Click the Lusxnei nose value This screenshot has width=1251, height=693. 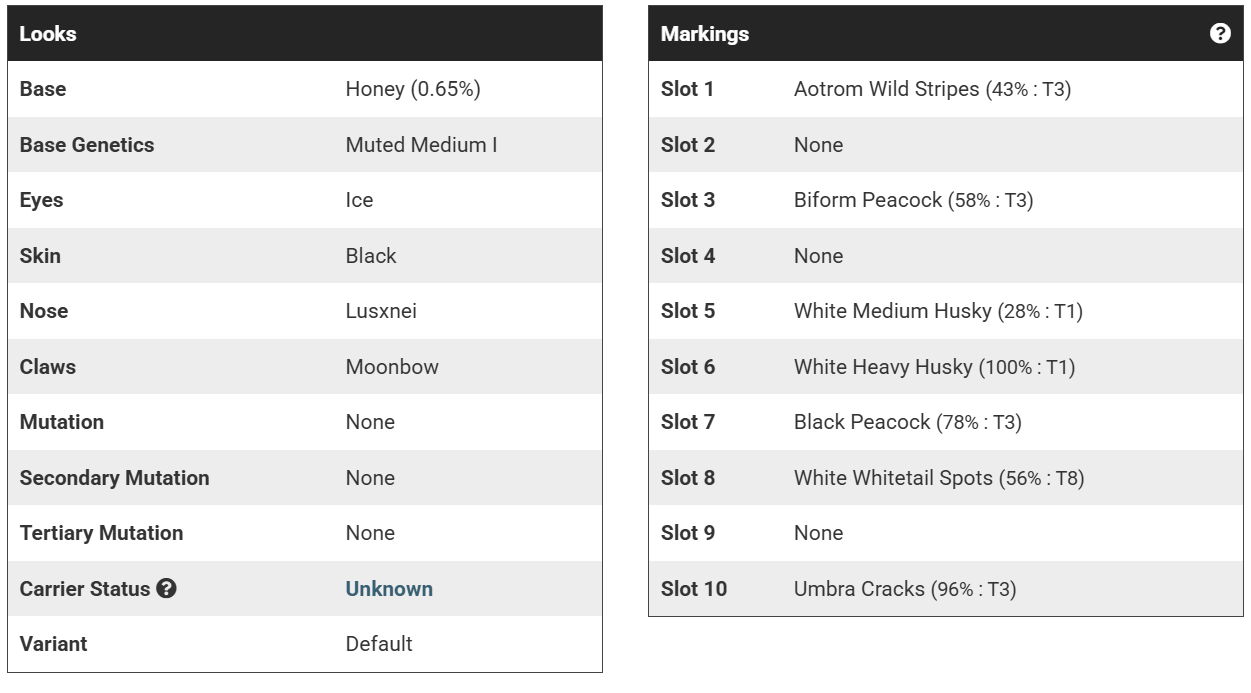coord(381,311)
